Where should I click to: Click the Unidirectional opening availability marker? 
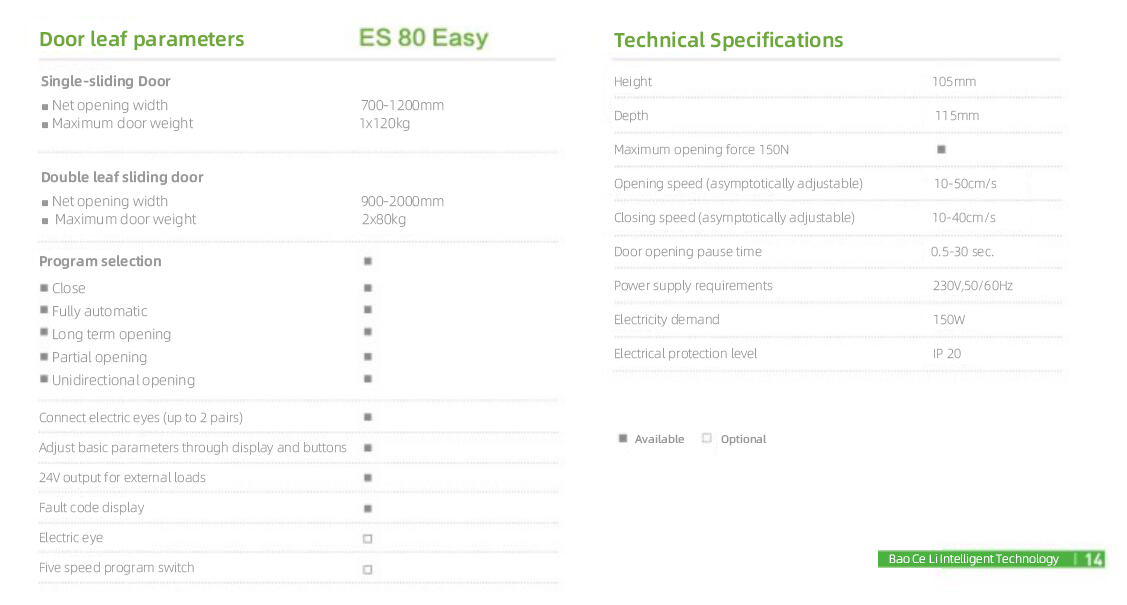368,379
